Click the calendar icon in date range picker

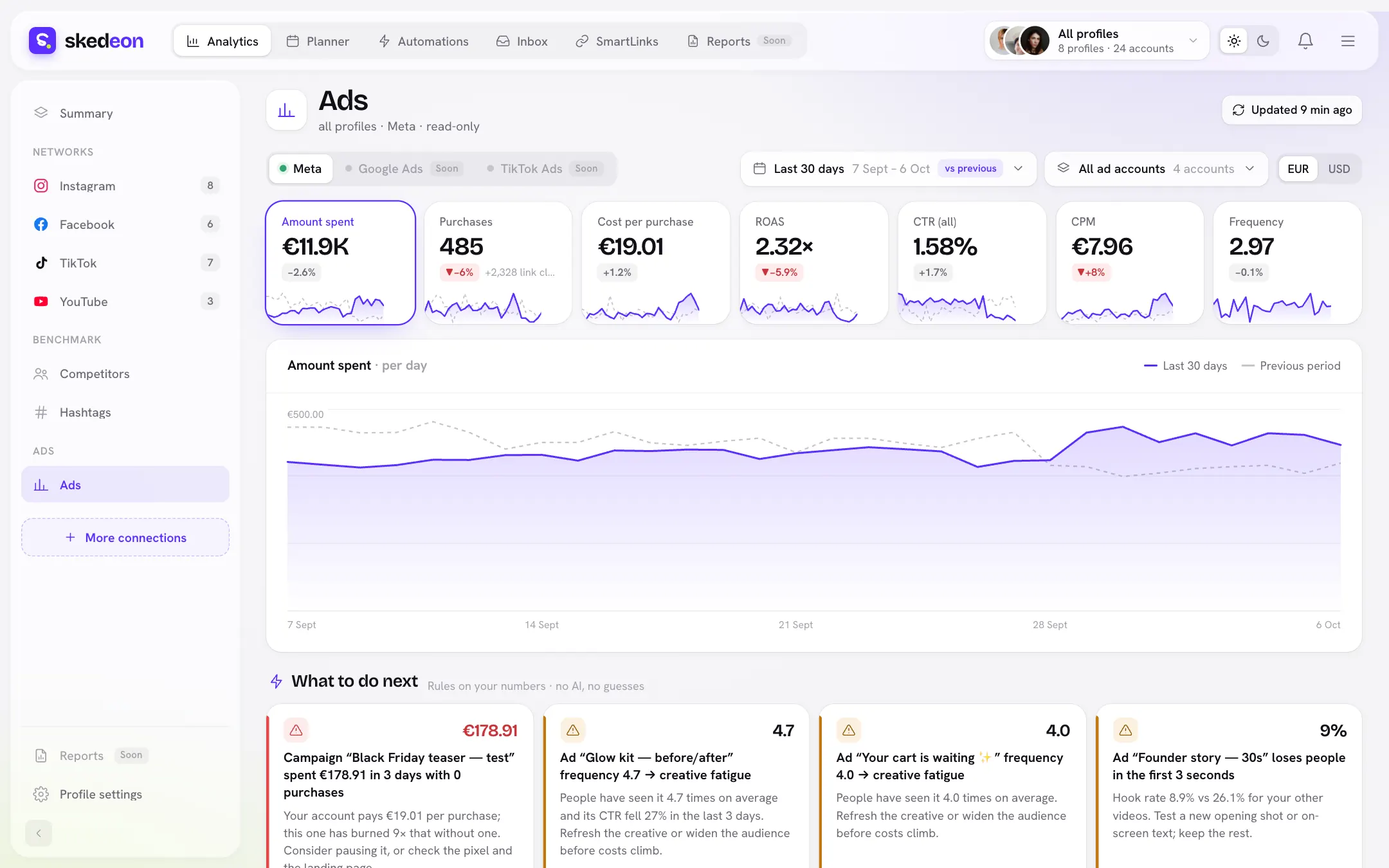coord(759,168)
